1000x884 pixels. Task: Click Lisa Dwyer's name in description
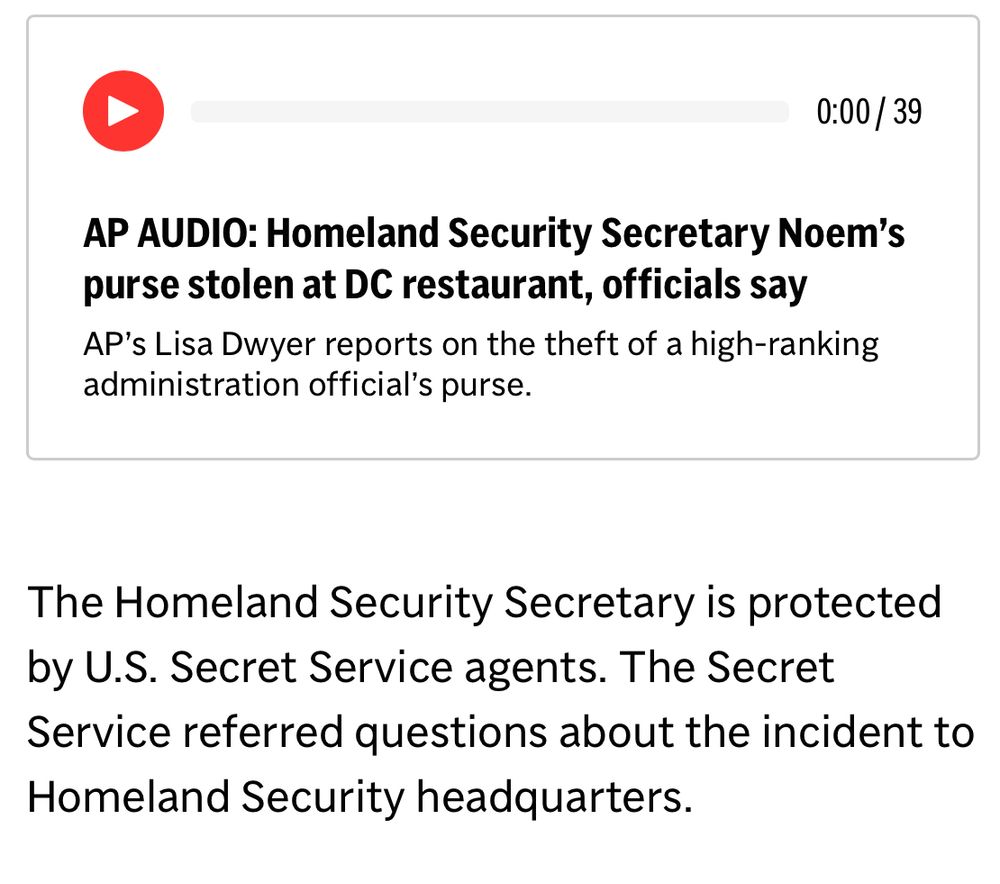[x=201, y=345]
